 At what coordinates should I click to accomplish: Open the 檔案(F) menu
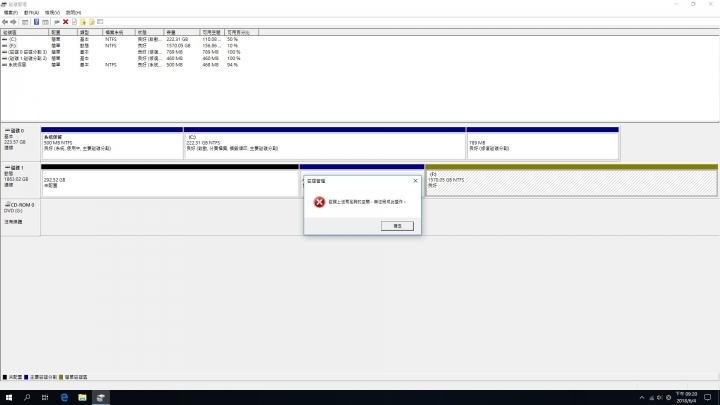[x=11, y=12]
